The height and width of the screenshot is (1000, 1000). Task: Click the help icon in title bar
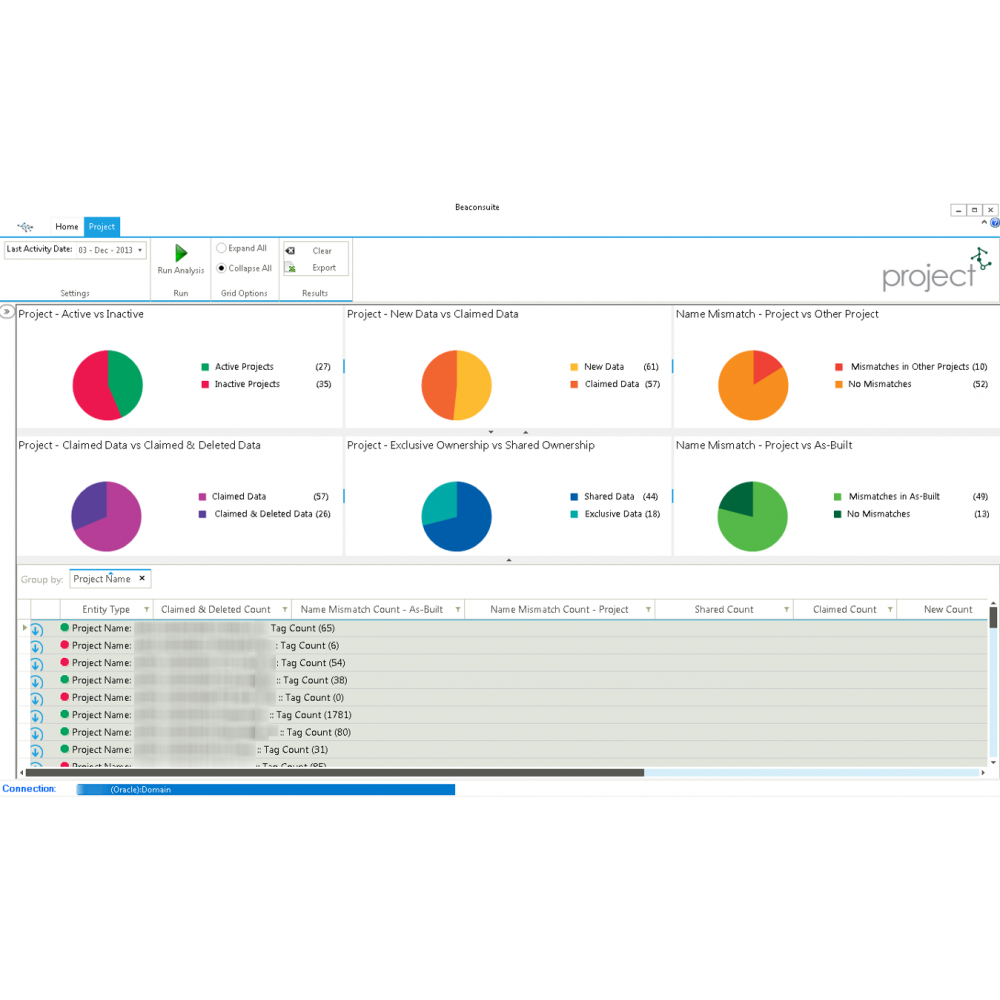[x=995, y=223]
